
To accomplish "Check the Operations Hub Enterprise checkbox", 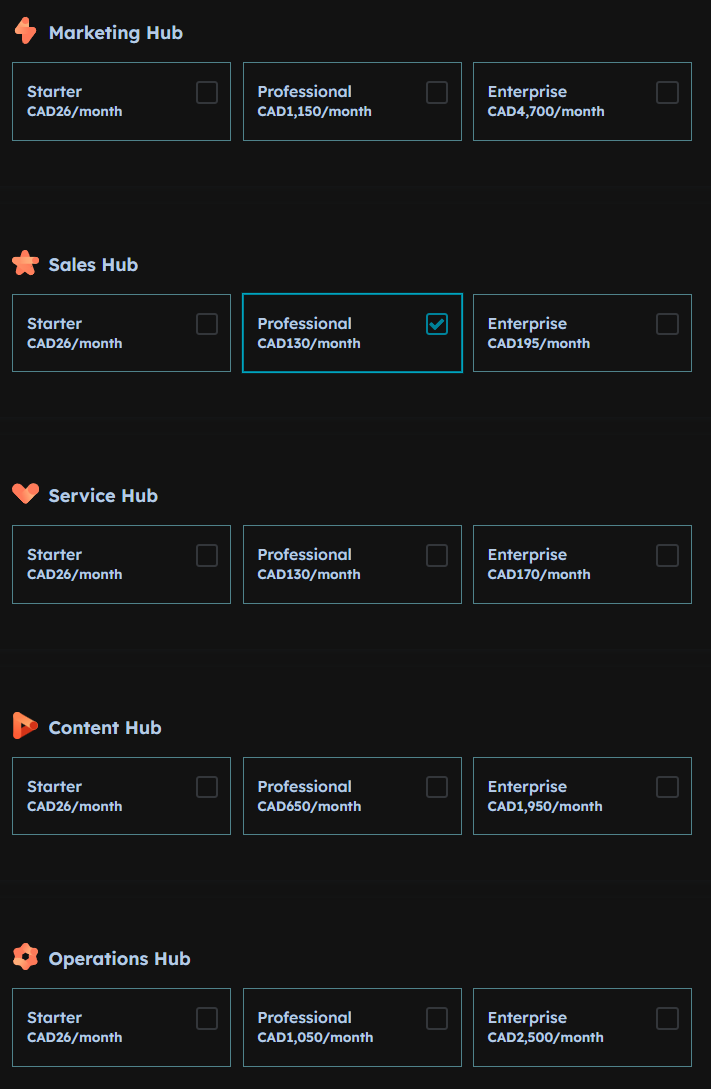I will (667, 1019).
